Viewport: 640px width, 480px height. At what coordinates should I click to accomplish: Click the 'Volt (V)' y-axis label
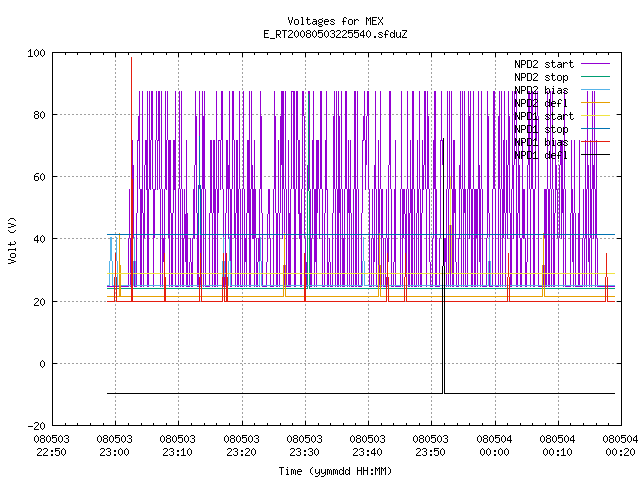coord(12,240)
